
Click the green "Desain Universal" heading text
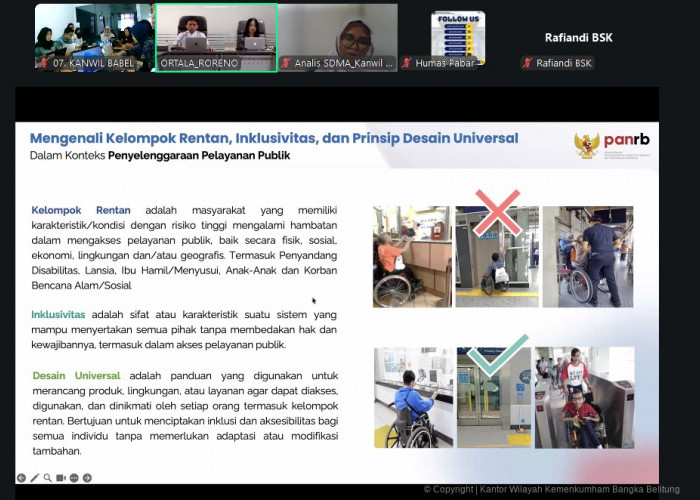(76, 376)
